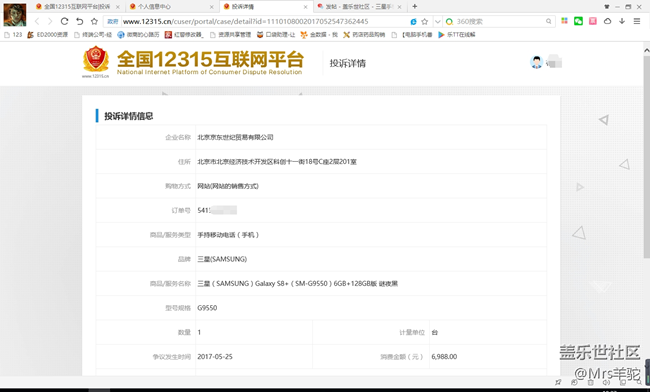Open a new tab with plus button
Screen dimensions: 650x392
click(415, 6)
